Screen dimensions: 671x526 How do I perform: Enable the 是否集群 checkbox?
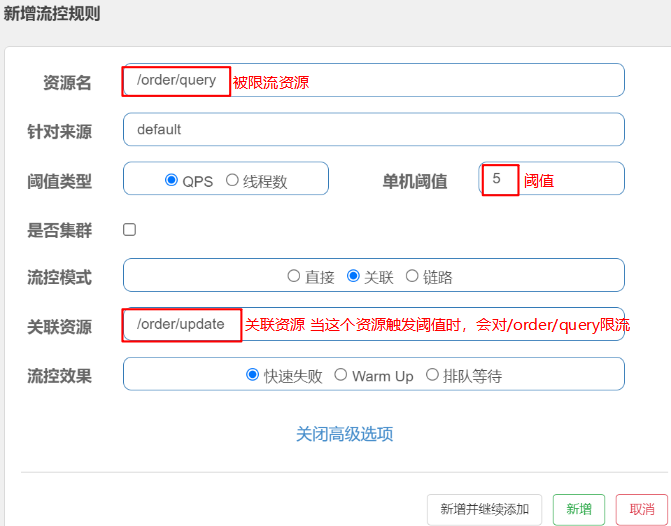[129, 230]
